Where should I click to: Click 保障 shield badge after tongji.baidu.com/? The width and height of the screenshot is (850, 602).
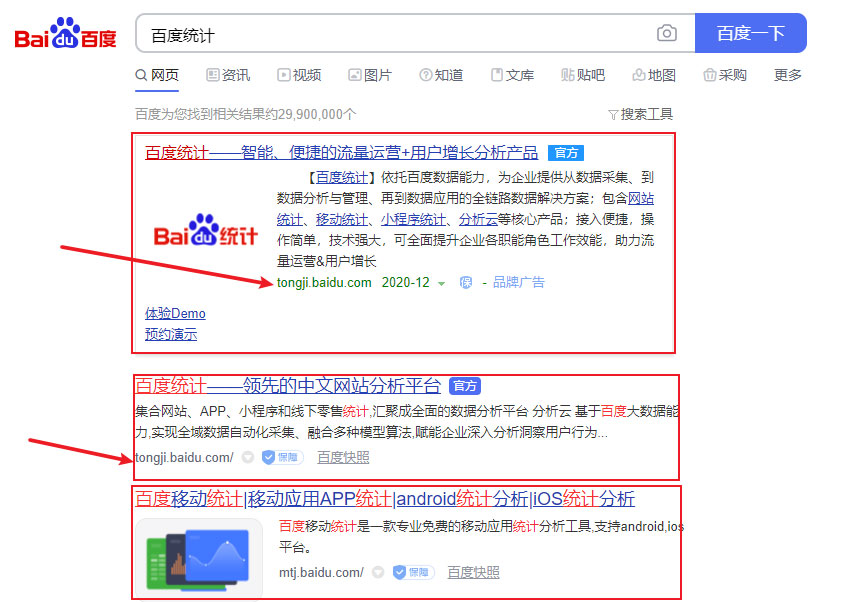[x=282, y=457]
